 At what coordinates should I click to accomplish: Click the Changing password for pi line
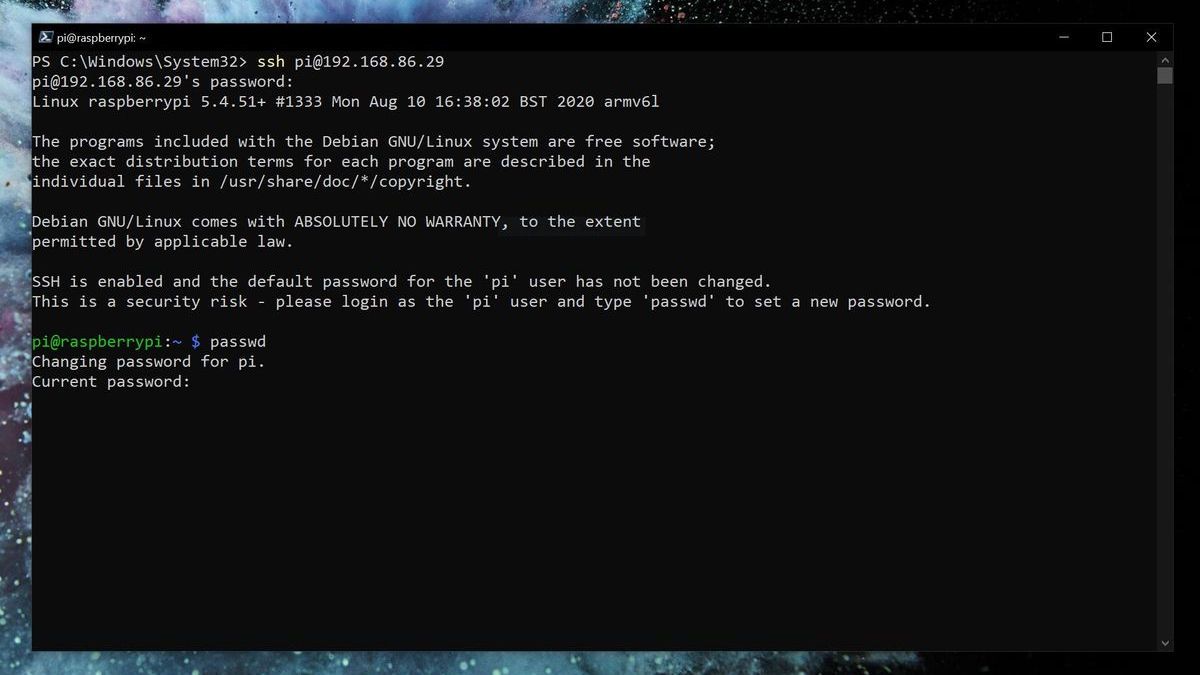tap(148, 361)
